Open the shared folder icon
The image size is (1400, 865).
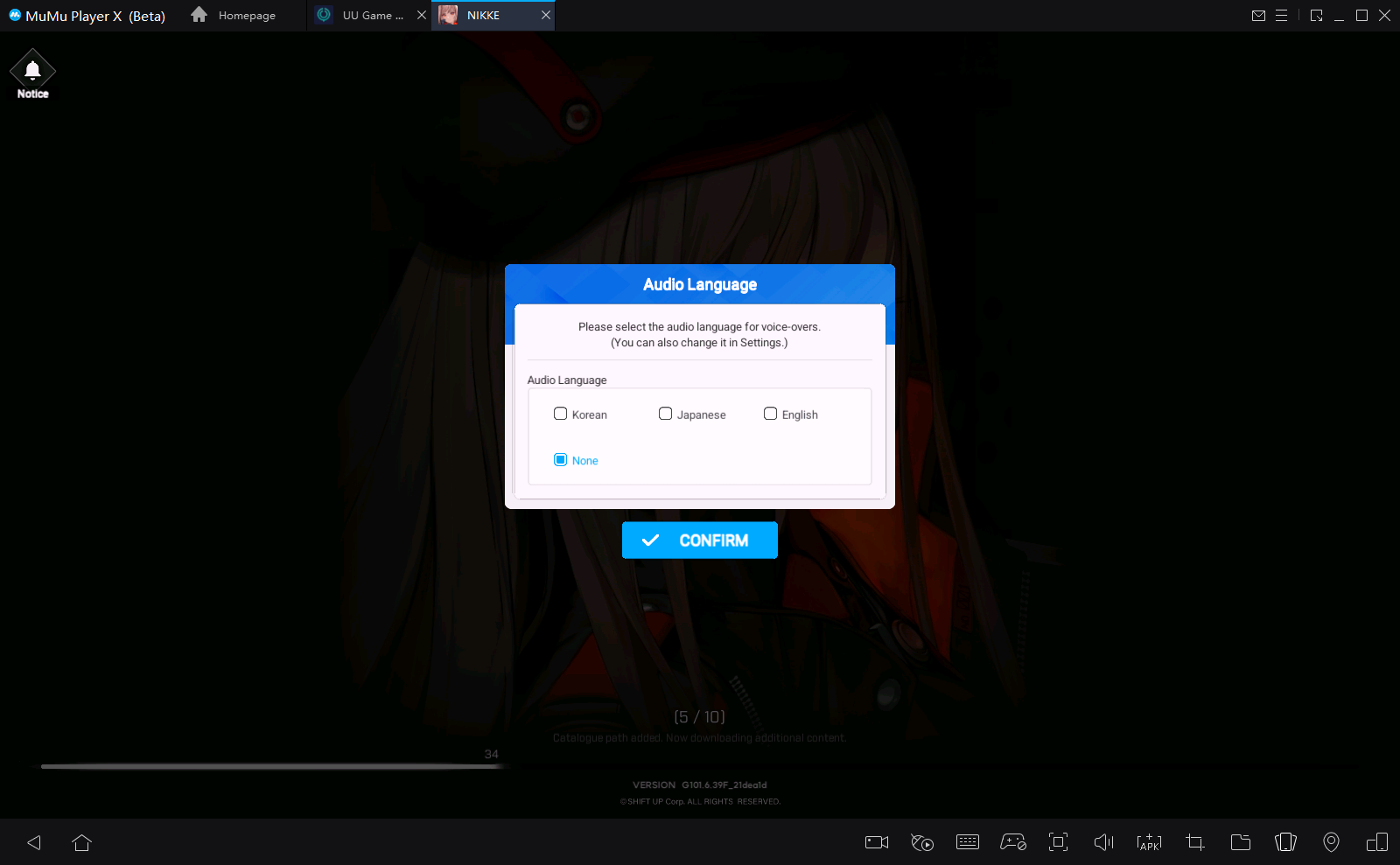click(x=1240, y=842)
